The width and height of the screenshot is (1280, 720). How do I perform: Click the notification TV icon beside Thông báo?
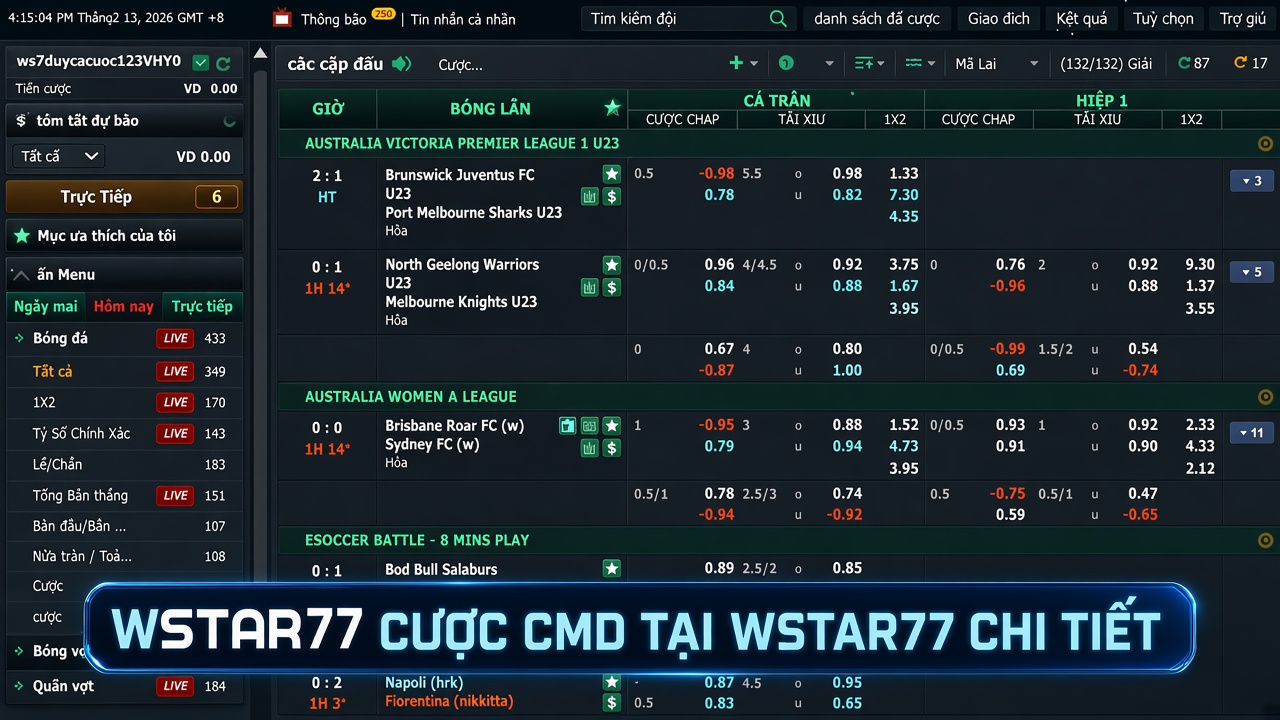283,18
